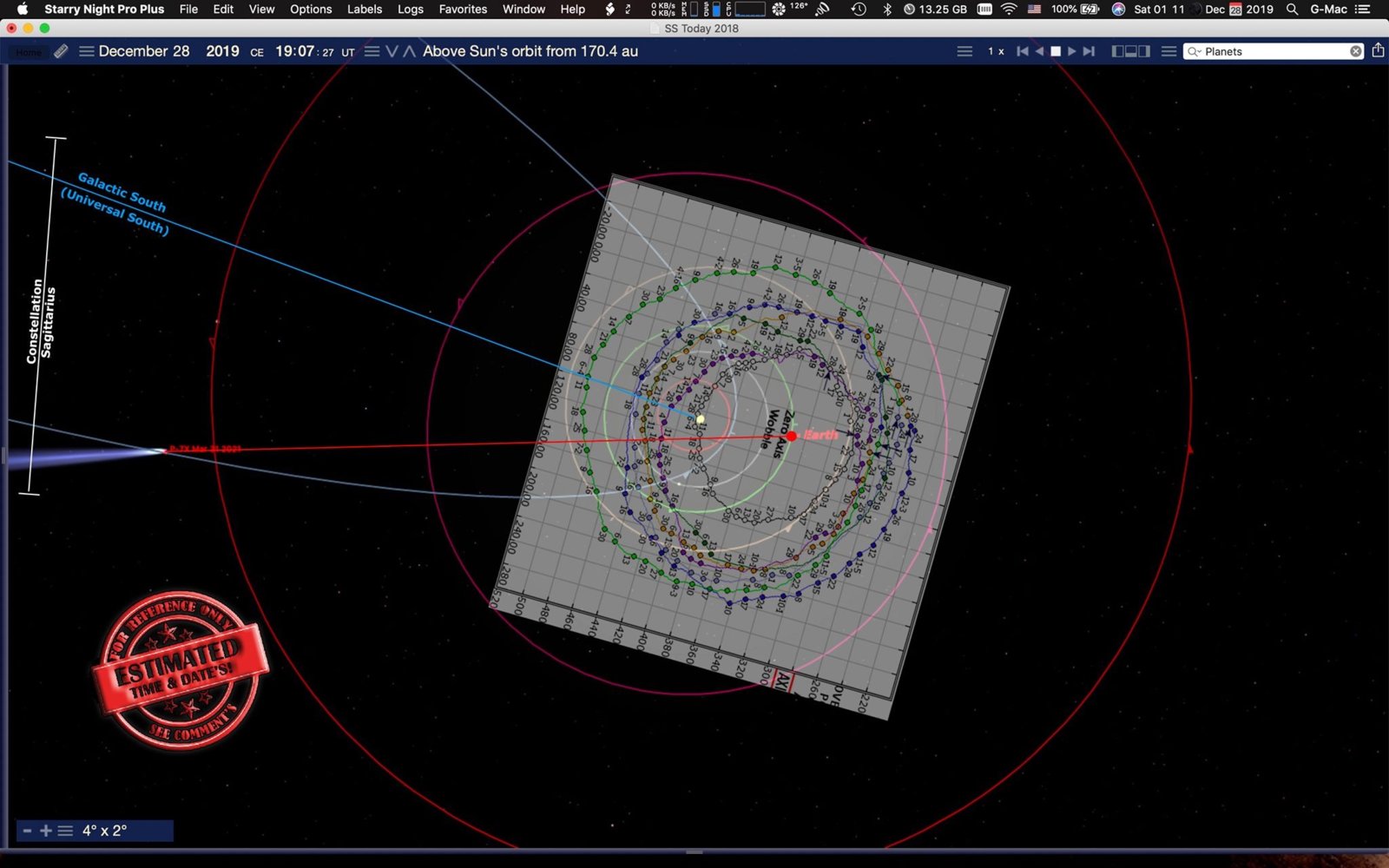Zoom in with the plus button

(x=46, y=831)
